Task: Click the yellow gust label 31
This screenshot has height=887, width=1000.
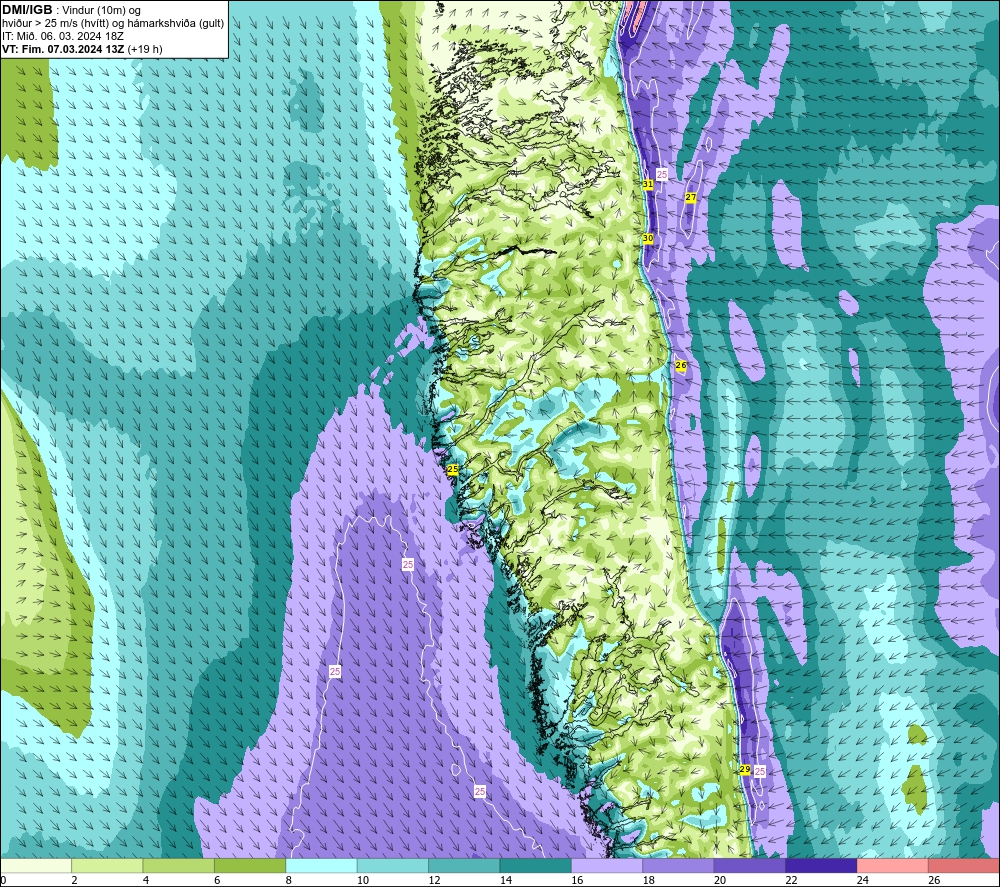Action: coord(648,184)
